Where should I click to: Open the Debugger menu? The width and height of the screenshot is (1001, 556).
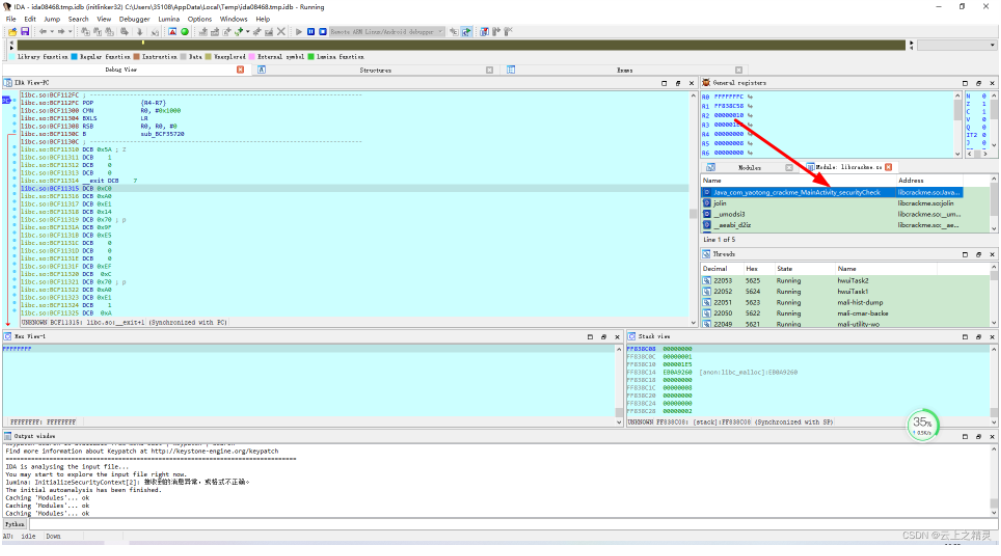pos(134,19)
